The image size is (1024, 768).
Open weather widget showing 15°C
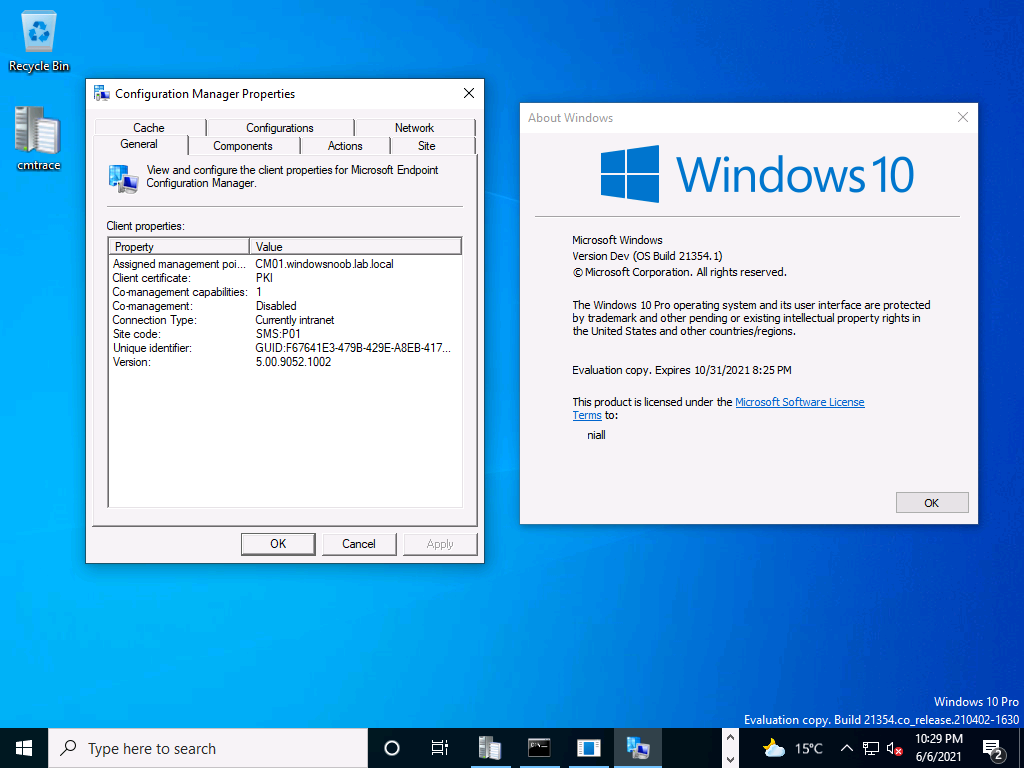[x=792, y=748]
